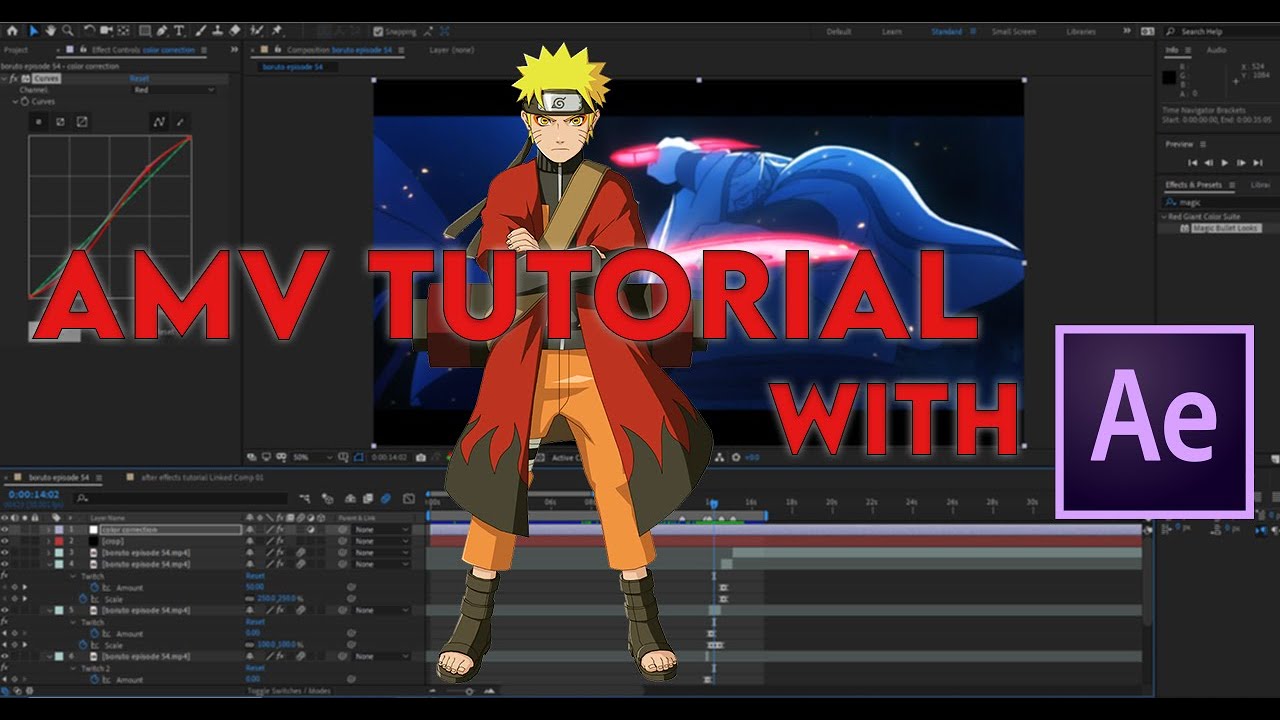Select the Selection arrow tool
Viewport: 1280px width, 720px height.
[x=33, y=31]
